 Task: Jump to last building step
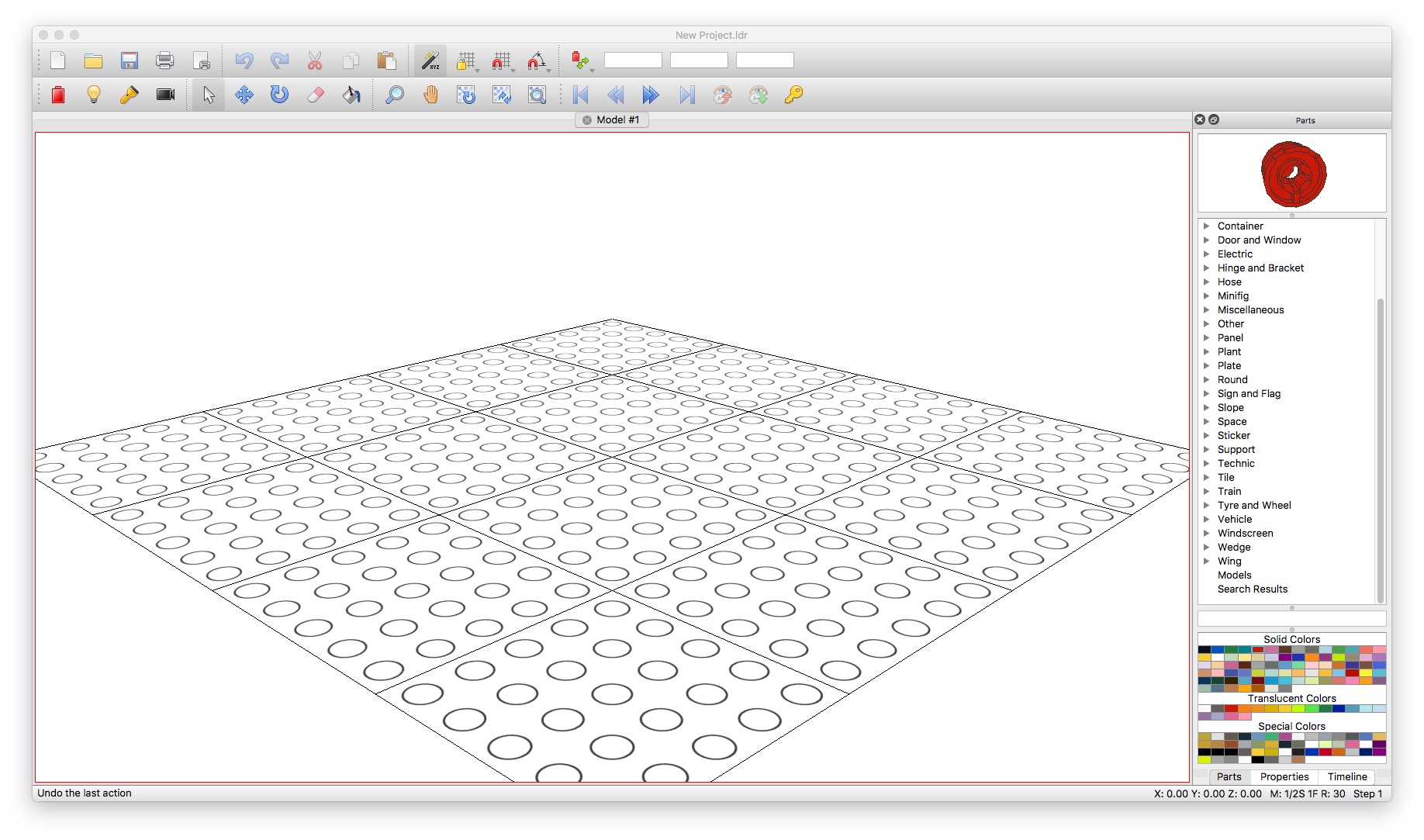(x=687, y=95)
